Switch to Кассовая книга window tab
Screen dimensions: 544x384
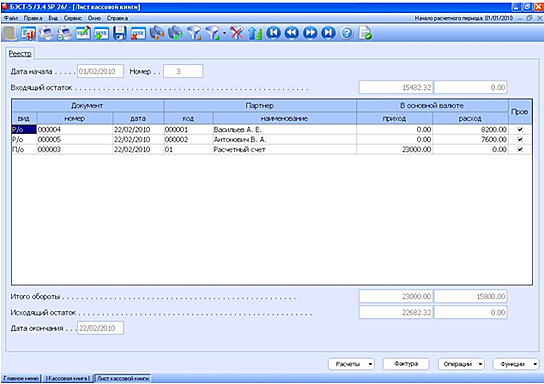68,378
